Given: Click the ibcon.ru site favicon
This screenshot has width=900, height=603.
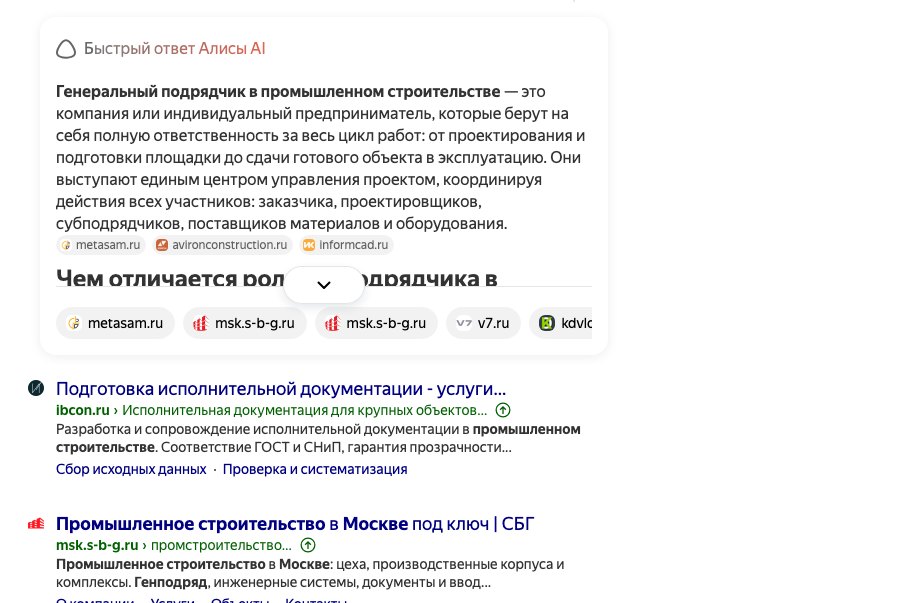Looking at the screenshot, I should tap(36, 388).
